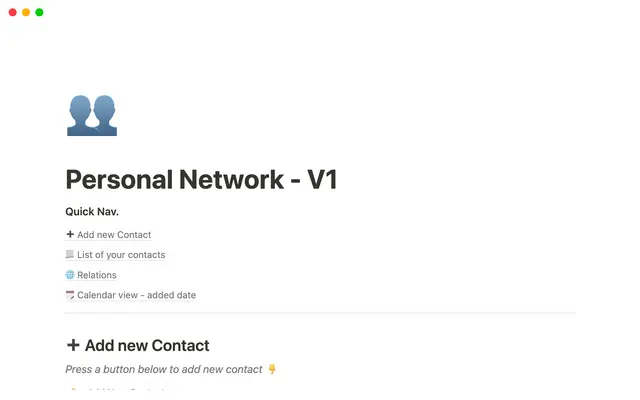The image size is (640, 400).
Task: Click the calendar icon beside Calendar view
Action: click(x=70, y=295)
